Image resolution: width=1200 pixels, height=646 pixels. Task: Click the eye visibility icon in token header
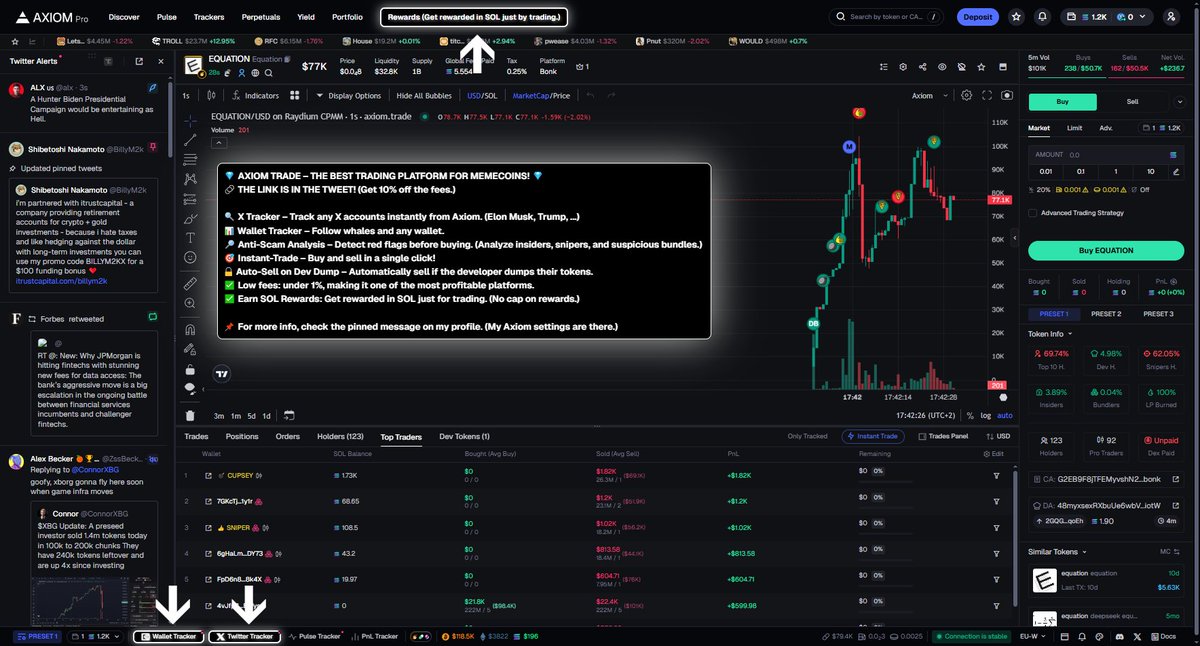tap(942, 67)
